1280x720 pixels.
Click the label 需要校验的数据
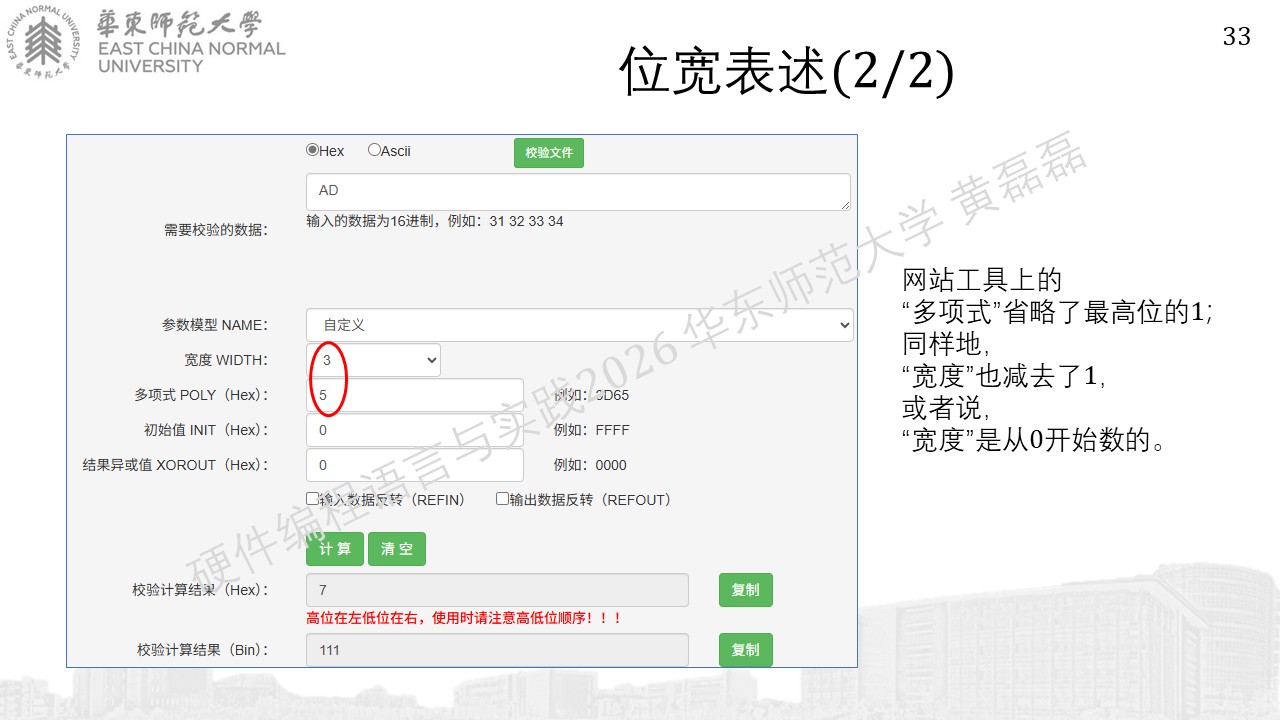tap(216, 230)
